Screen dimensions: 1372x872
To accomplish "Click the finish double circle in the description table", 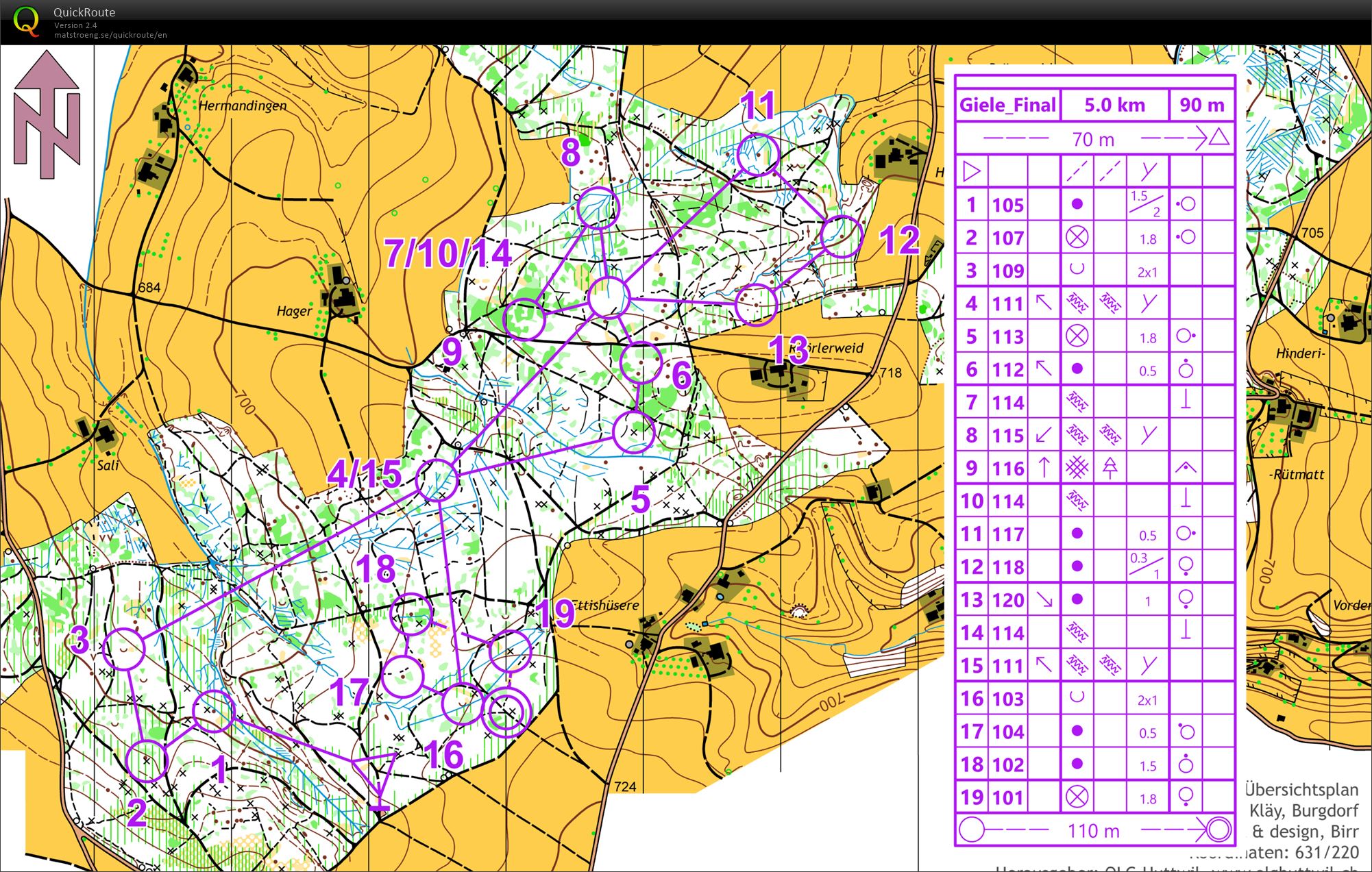I will pyautogui.click(x=1218, y=830).
